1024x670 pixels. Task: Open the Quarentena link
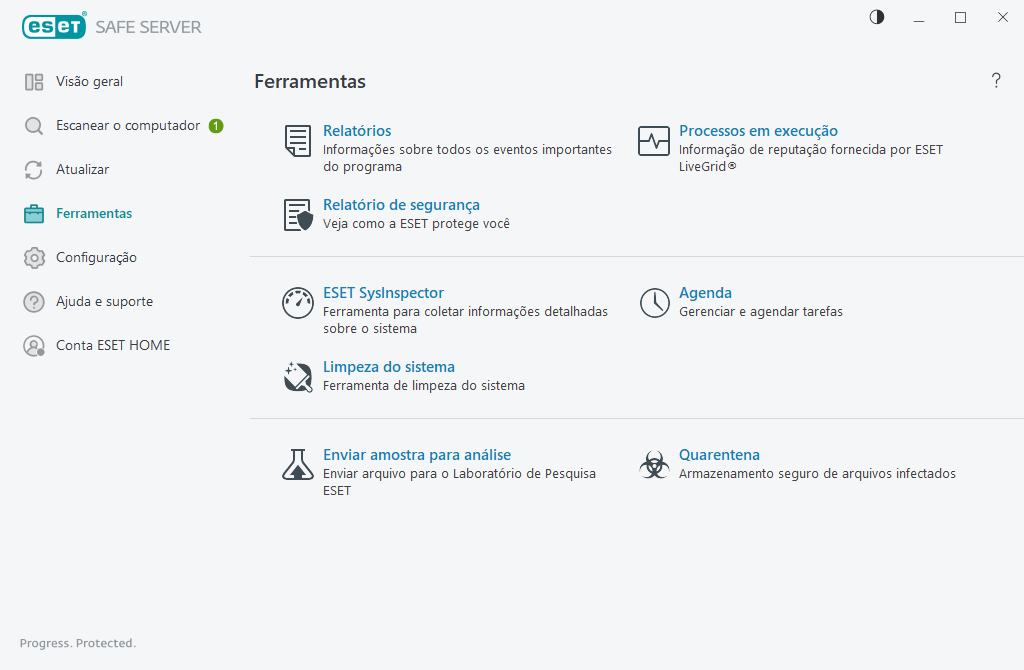(x=719, y=455)
